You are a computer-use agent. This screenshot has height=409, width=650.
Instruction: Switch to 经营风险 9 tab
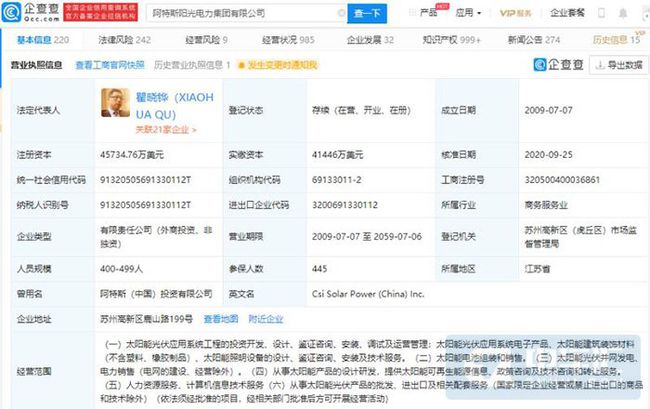(x=206, y=40)
